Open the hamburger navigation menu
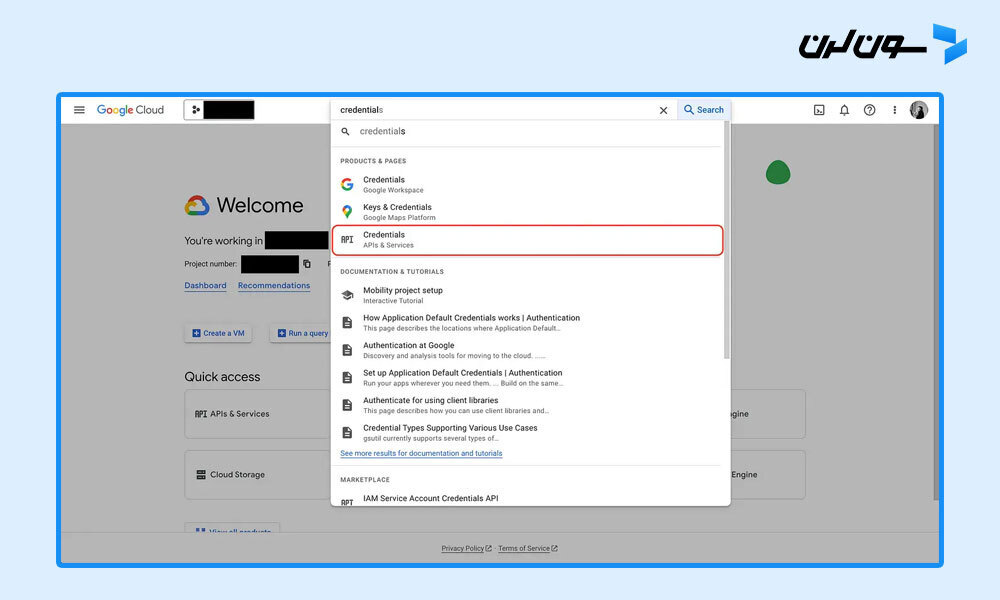This screenshot has width=1000, height=600. [79, 110]
